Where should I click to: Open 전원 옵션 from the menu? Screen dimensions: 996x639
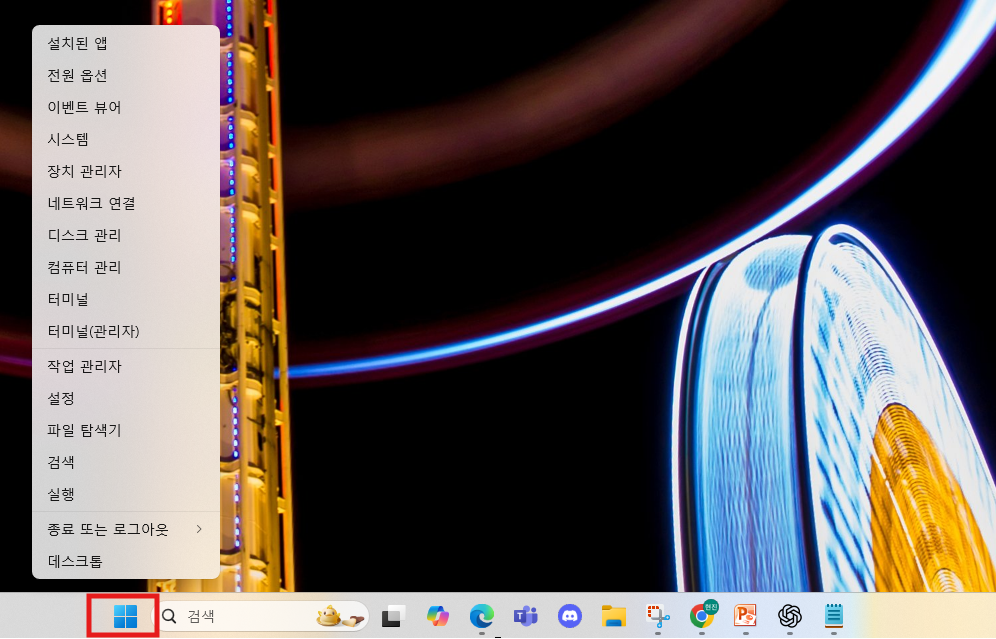tap(78, 75)
